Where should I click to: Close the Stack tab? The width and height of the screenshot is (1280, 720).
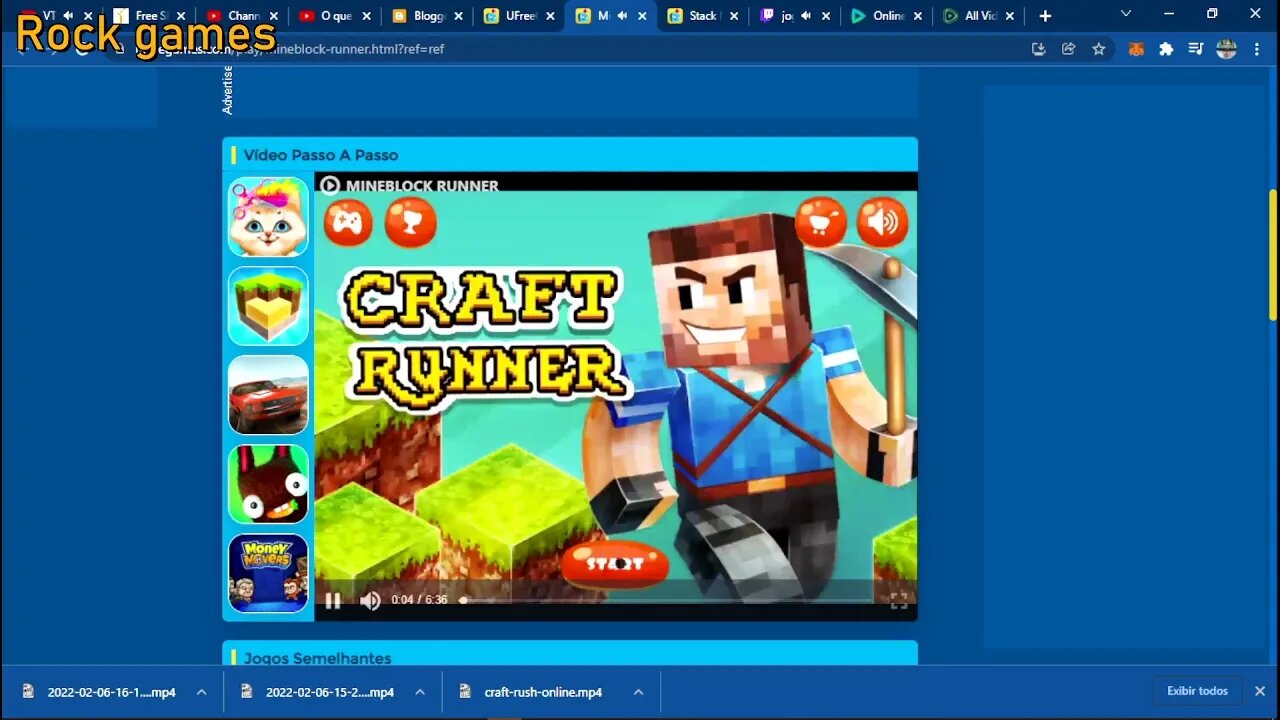(x=734, y=16)
